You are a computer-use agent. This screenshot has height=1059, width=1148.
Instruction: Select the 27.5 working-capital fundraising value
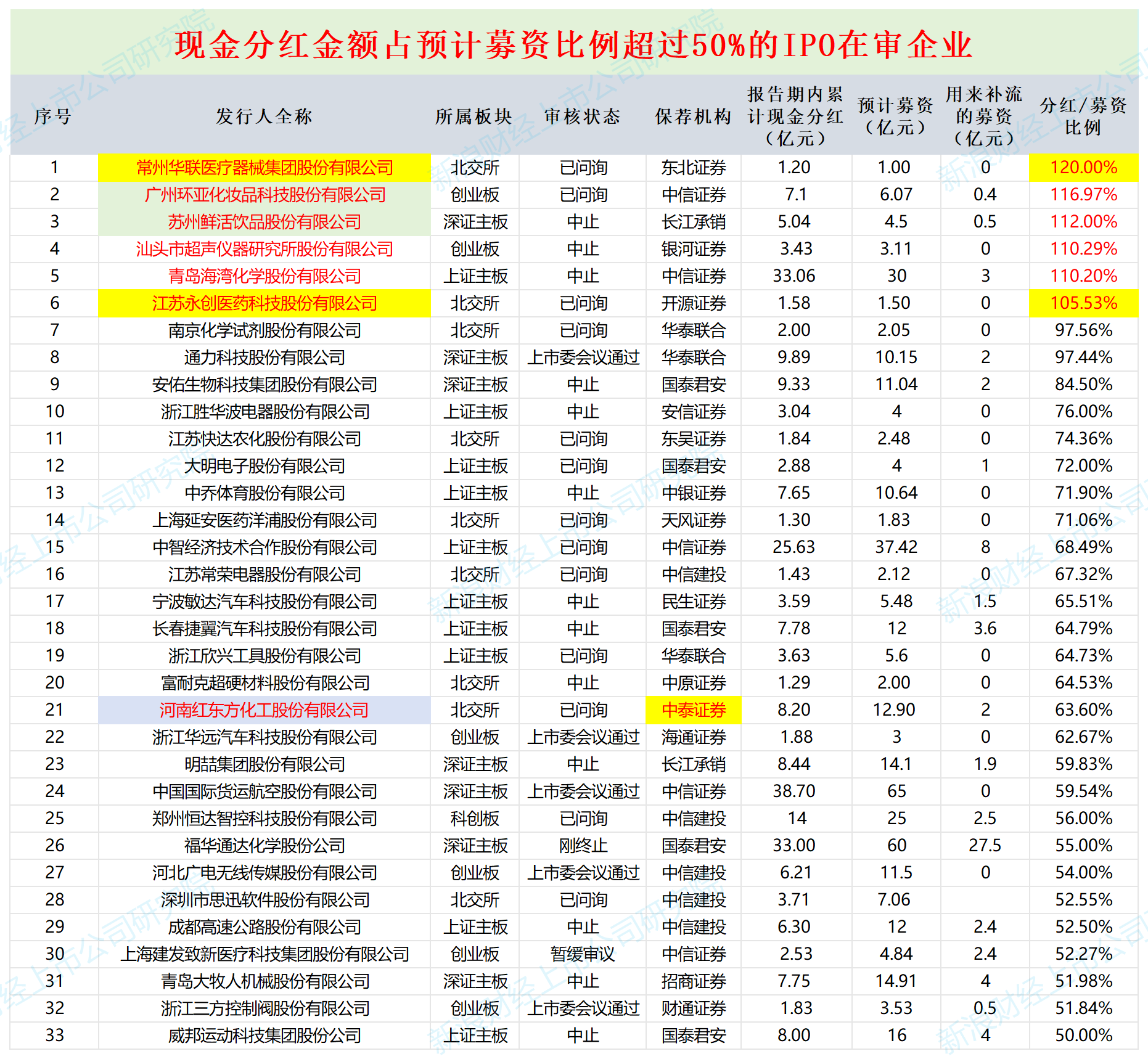point(985,846)
